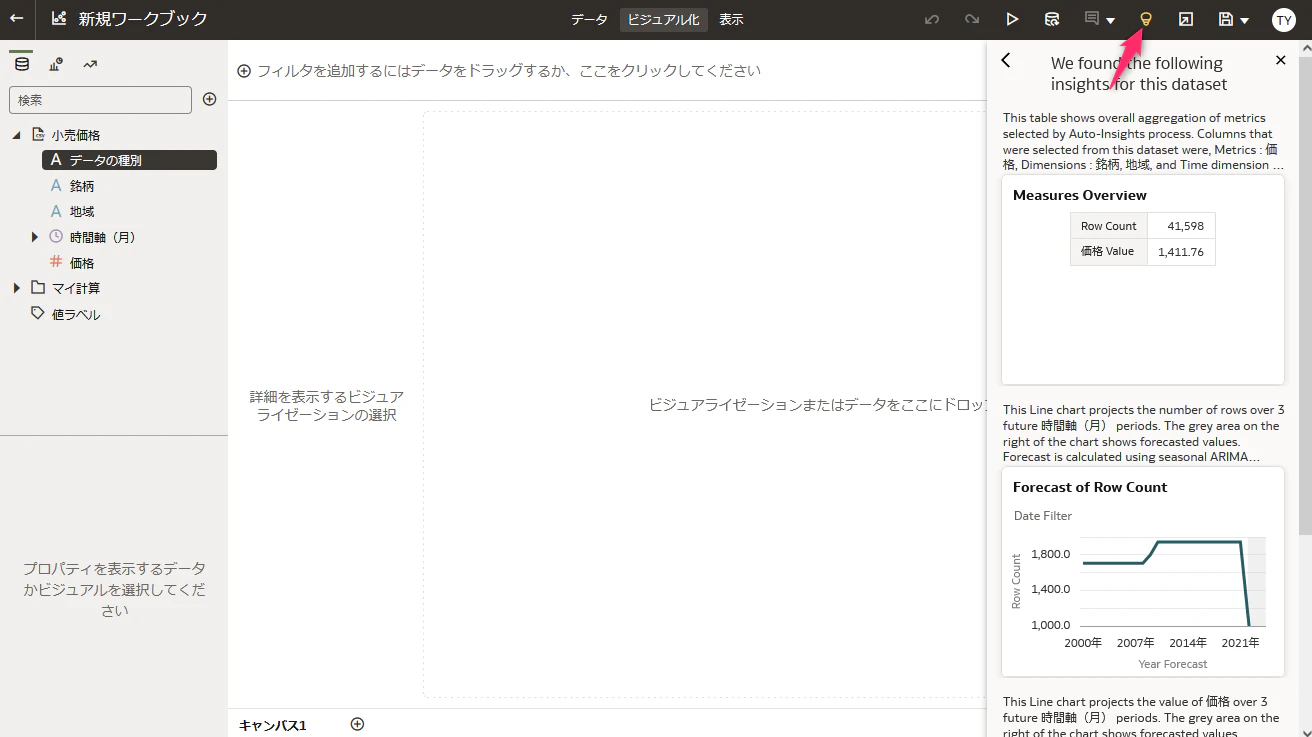This screenshot has width=1312, height=737.
Task: Select the Measures Overview insight card
Action: click(x=1143, y=280)
